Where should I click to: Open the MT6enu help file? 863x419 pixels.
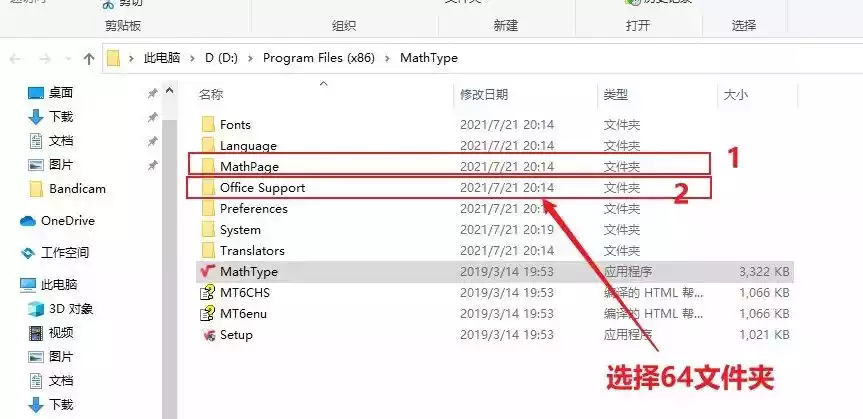pos(243,313)
